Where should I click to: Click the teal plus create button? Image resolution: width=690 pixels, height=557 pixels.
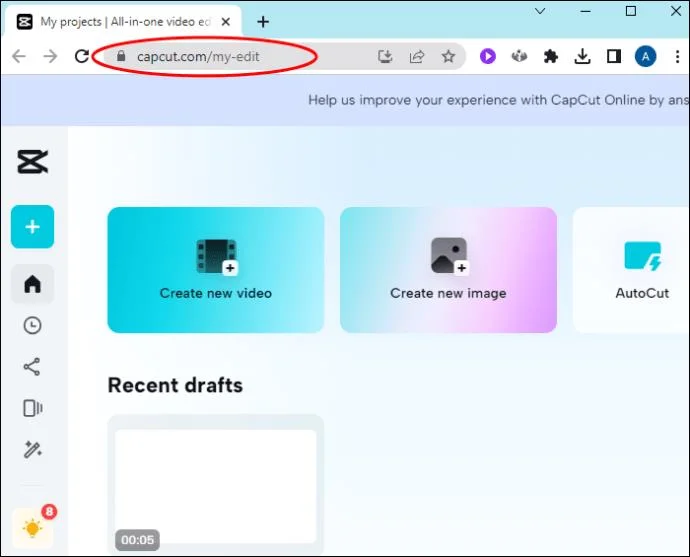pyautogui.click(x=33, y=227)
